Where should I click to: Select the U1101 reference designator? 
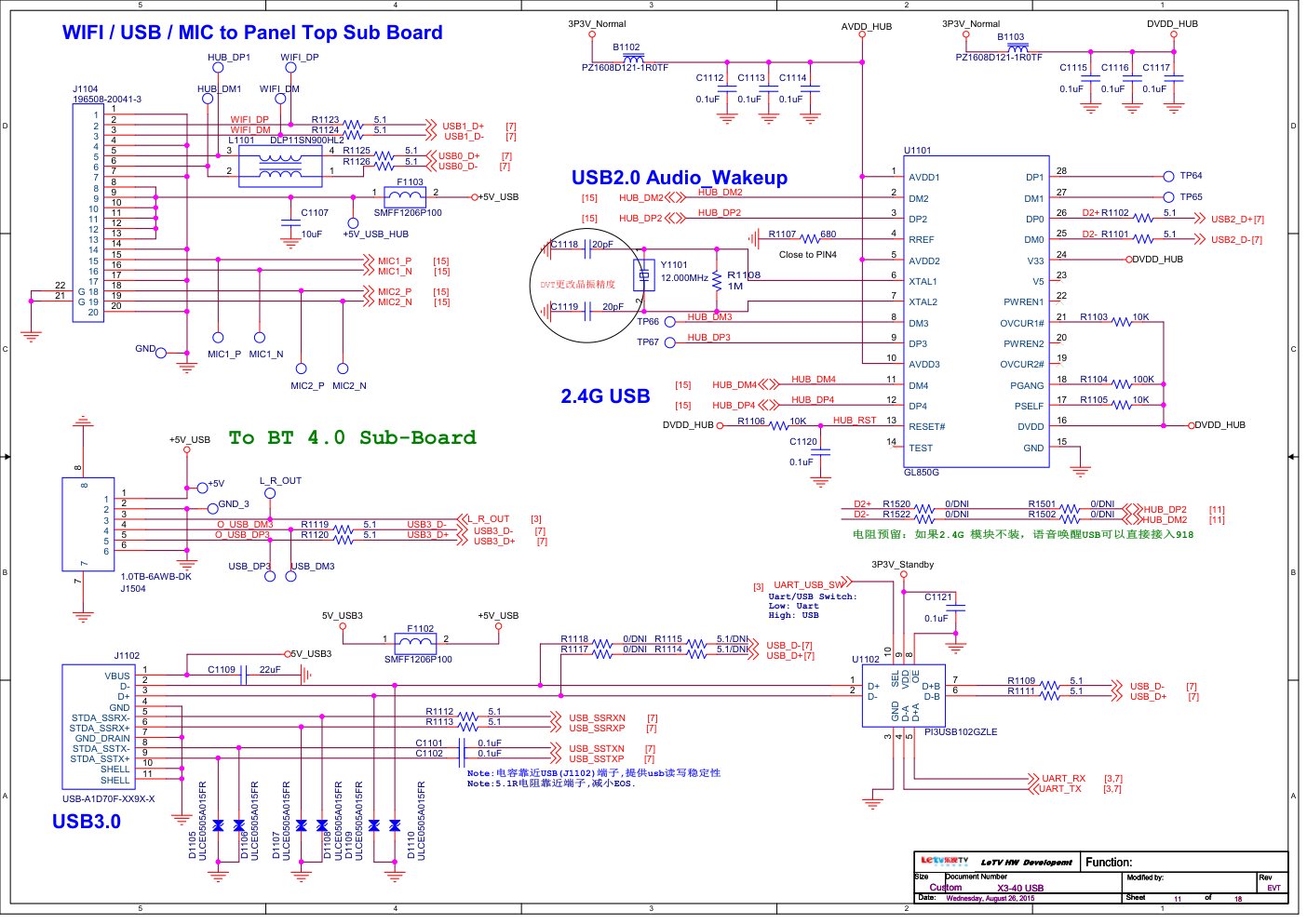click(917, 150)
